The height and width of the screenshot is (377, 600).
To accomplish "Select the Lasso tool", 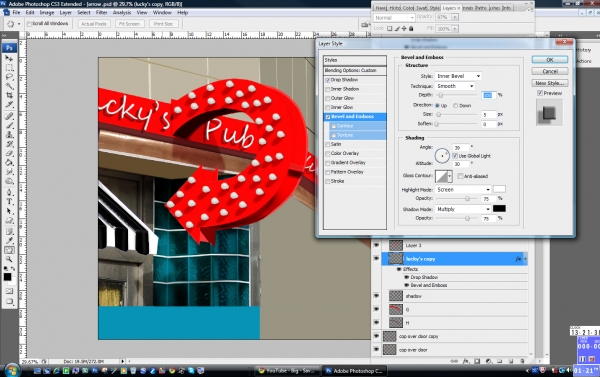I will pyautogui.click(x=9, y=77).
